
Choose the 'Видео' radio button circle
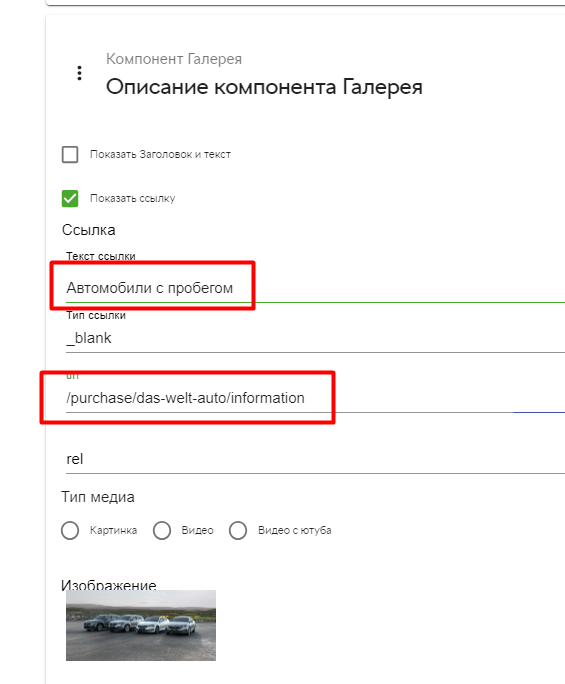(x=162, y=530)
